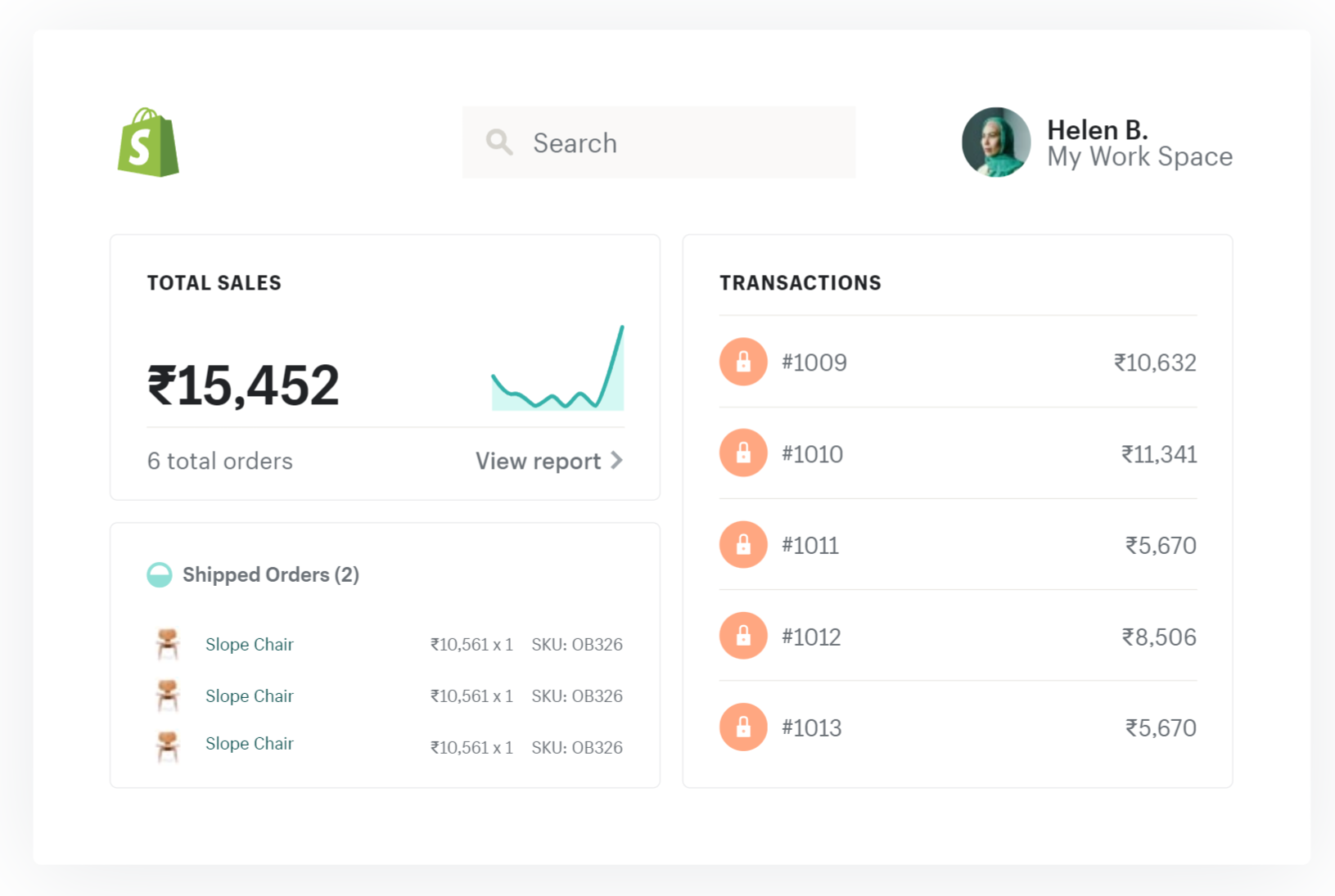The width and height of the screenshot is (1335, 896).
Task: Click the lock icon for transaction #1009
Action: point(743,362)
